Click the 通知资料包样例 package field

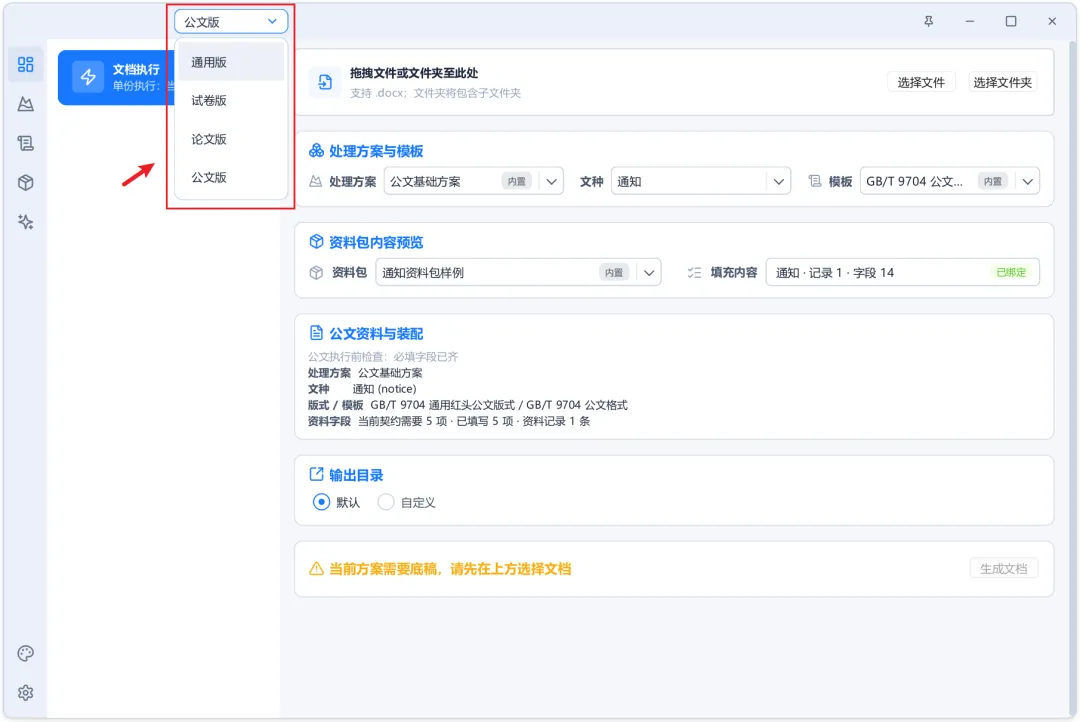[x=518, y=273]
